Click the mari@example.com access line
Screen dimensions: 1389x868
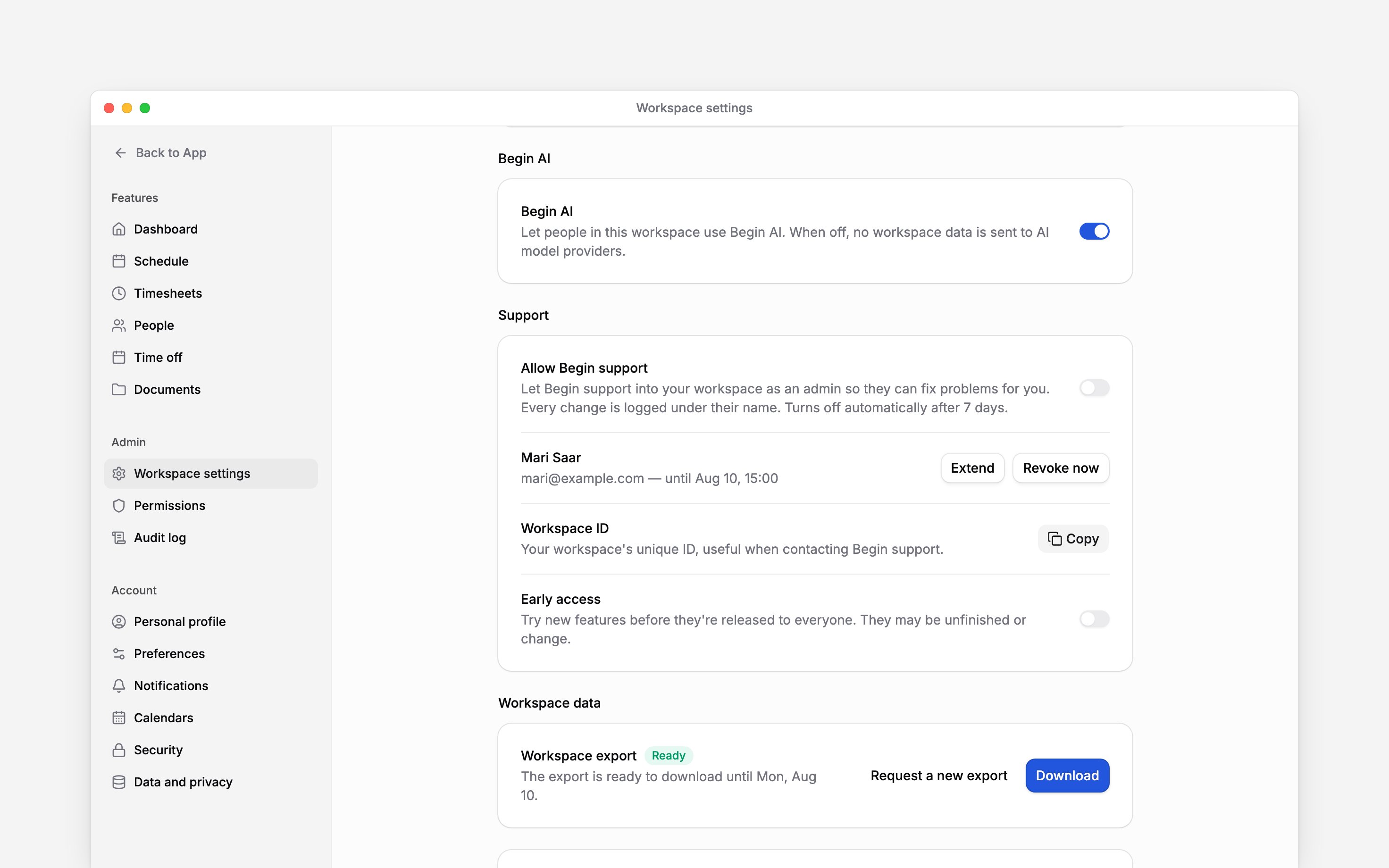649,478
